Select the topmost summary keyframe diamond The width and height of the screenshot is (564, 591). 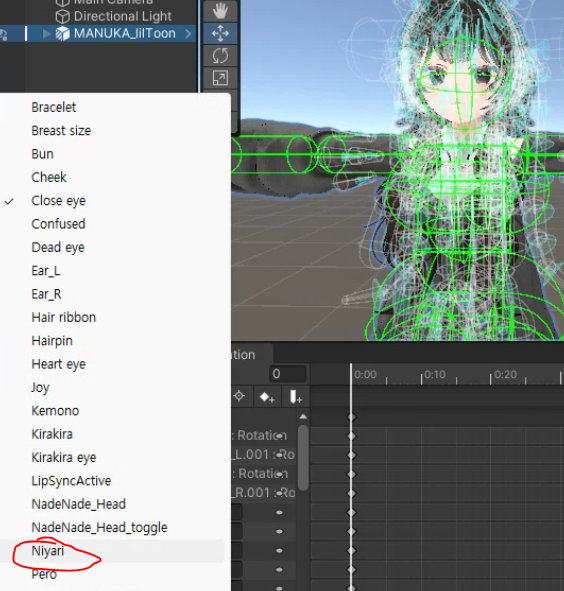click(351, 417)
